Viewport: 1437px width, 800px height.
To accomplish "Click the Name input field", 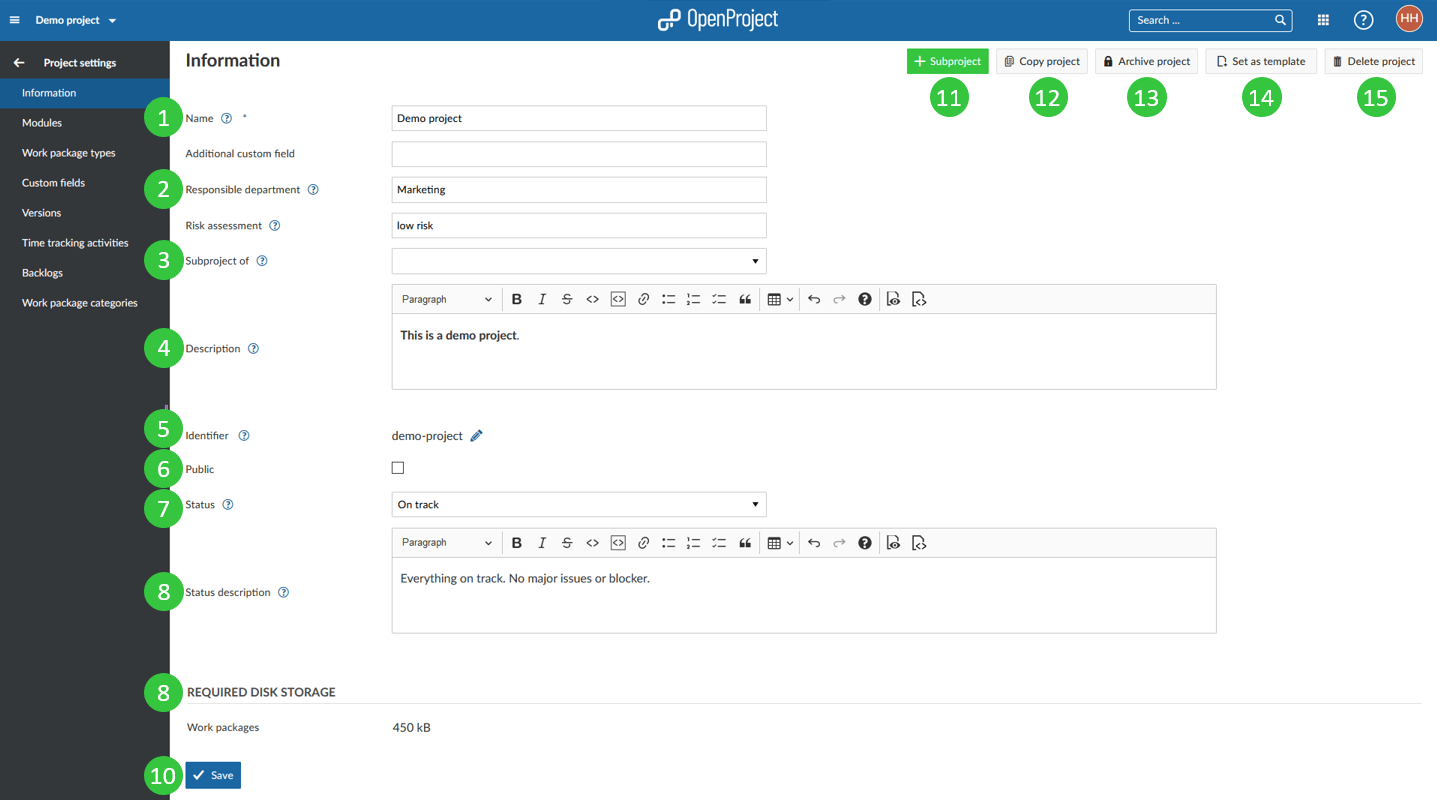I will tap(579, 118).
